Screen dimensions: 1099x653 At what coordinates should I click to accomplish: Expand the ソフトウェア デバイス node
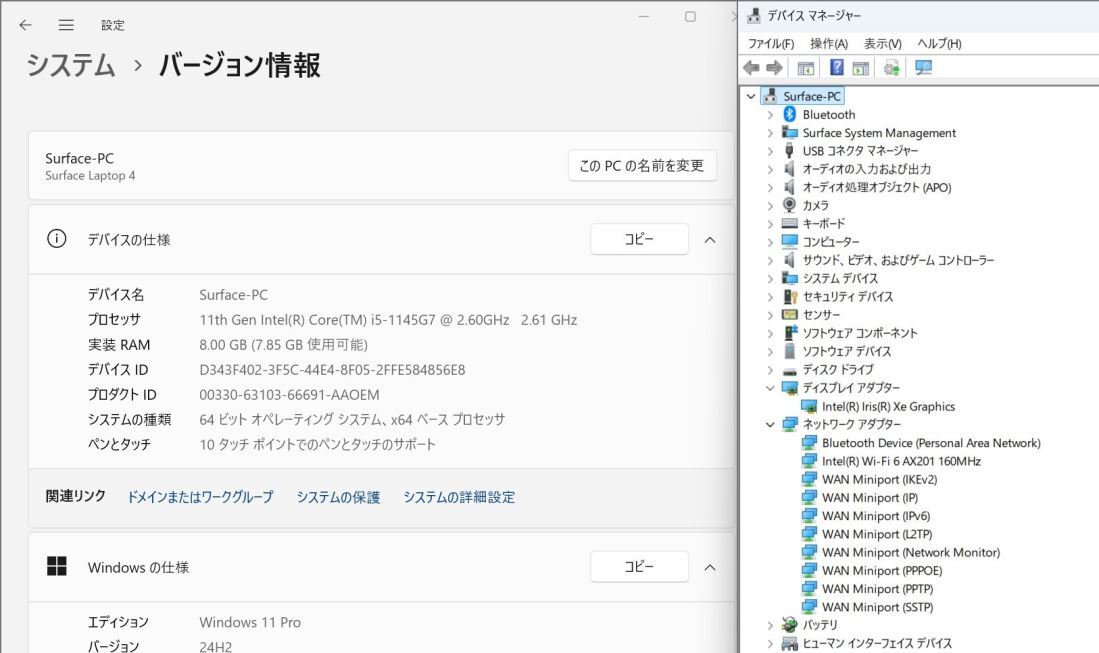(x=770, y=351)
